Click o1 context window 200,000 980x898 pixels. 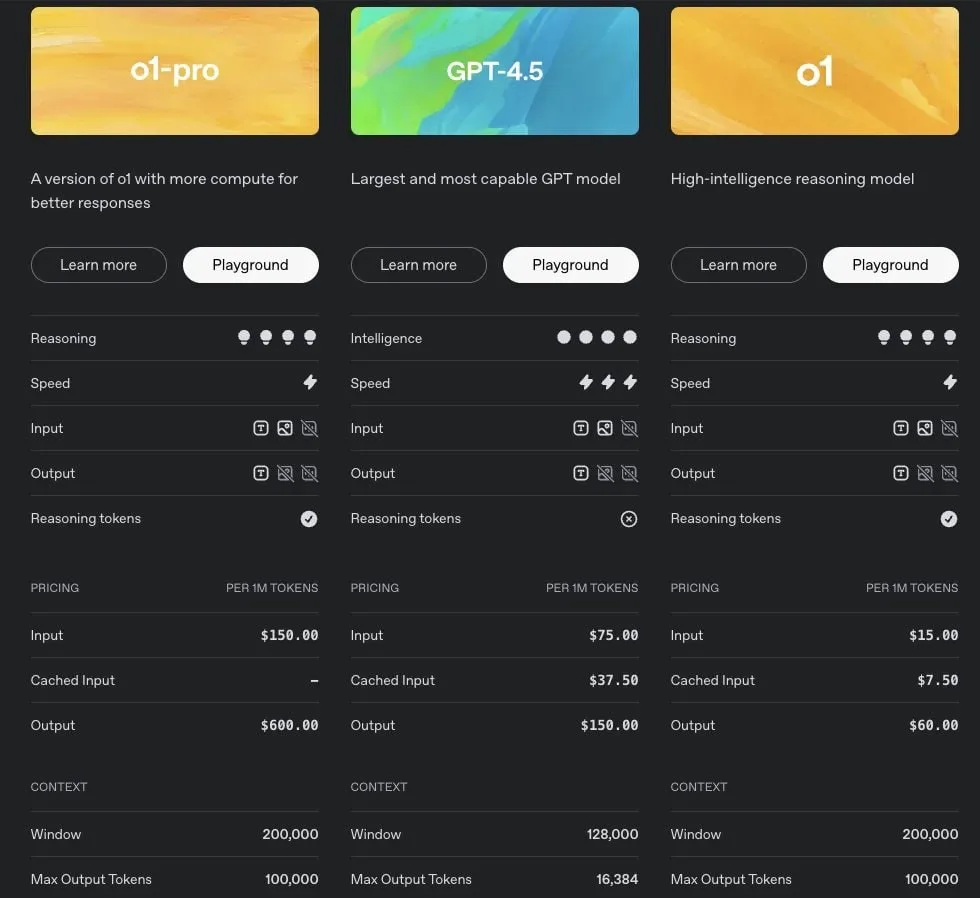(x=930, y=834)
